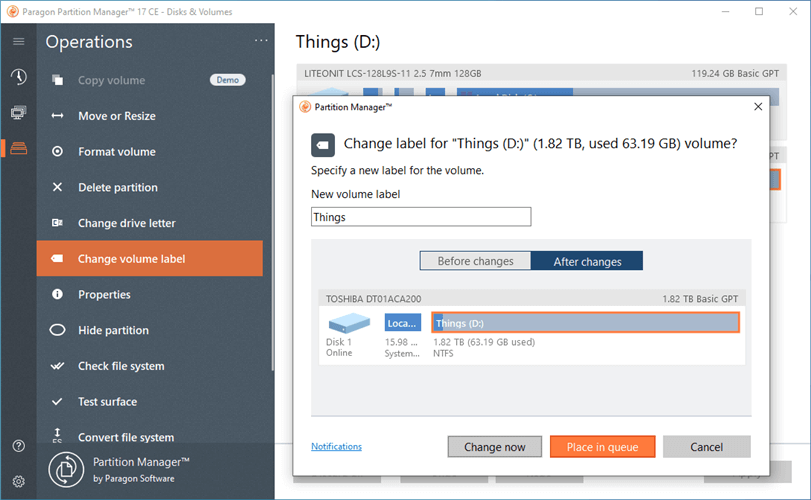This screenshot has width=811, height=500.
Task: Click the Properties info icon
Action: click(57, 294)
